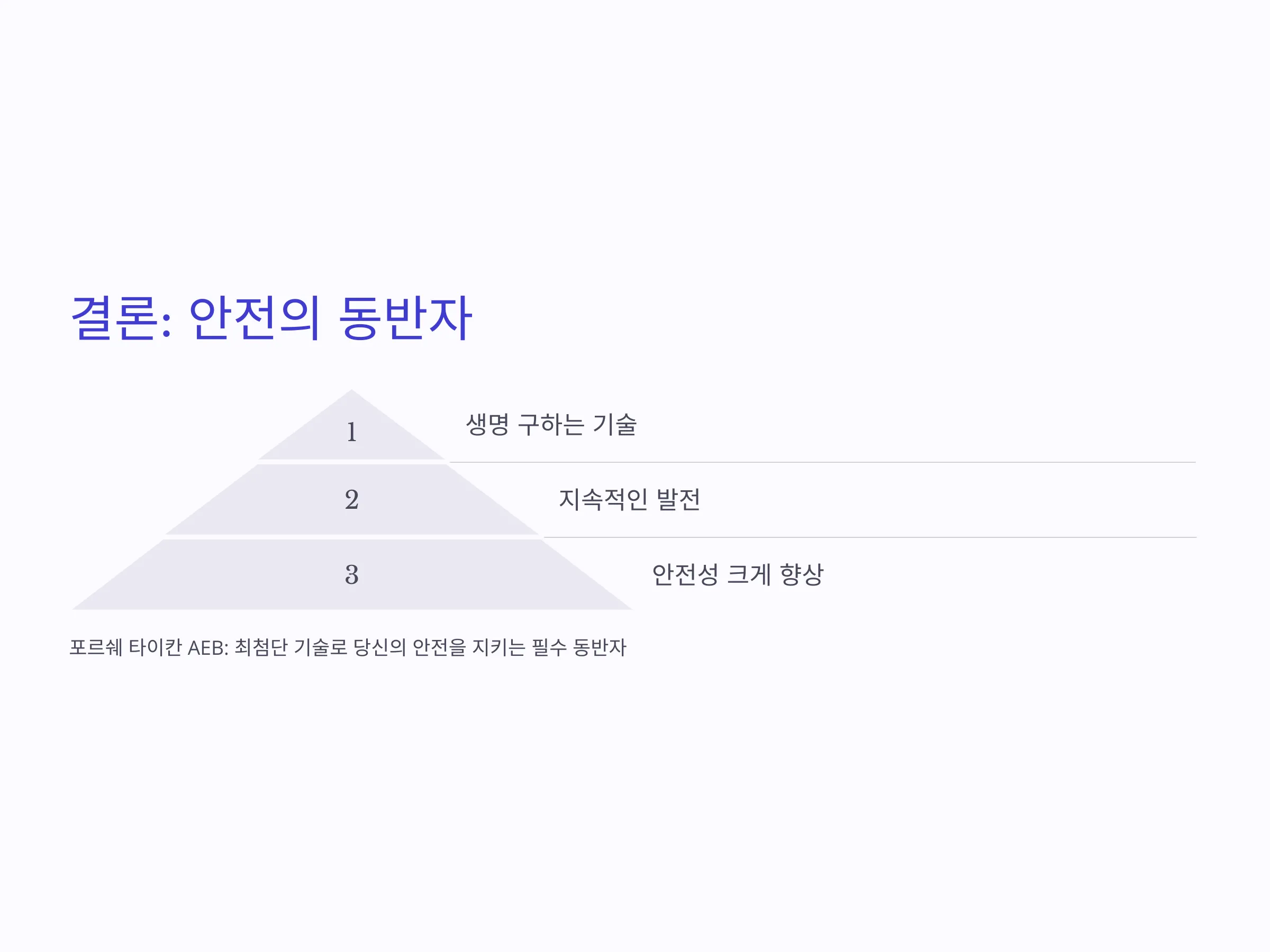This screenshot has height=952, width=1270.
Task: Click the 지속적인 발전 label
Action: [x=630, y=499]
